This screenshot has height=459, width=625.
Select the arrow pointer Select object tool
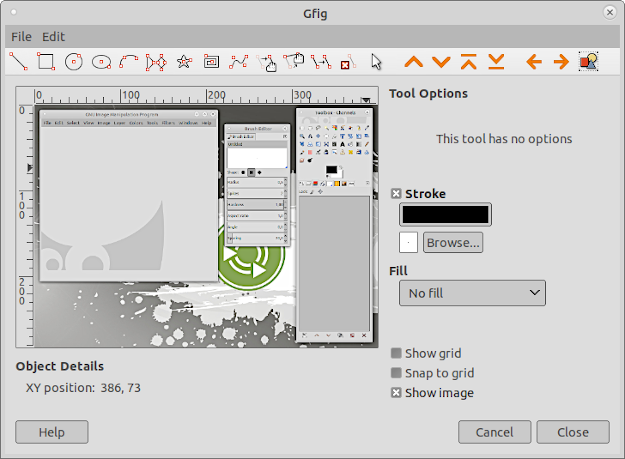coord(376,62)
